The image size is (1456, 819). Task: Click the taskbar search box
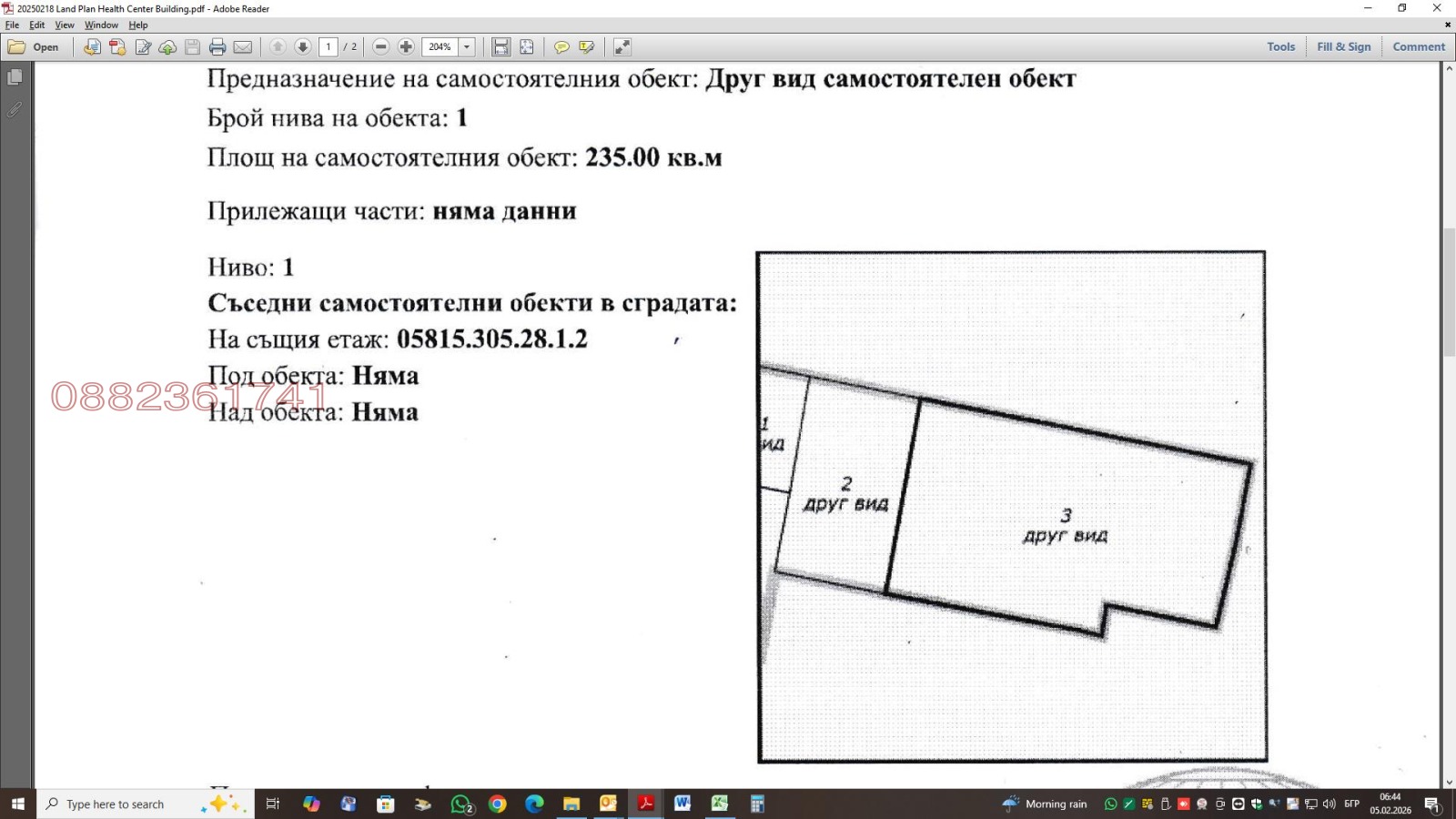coord(146,804)
